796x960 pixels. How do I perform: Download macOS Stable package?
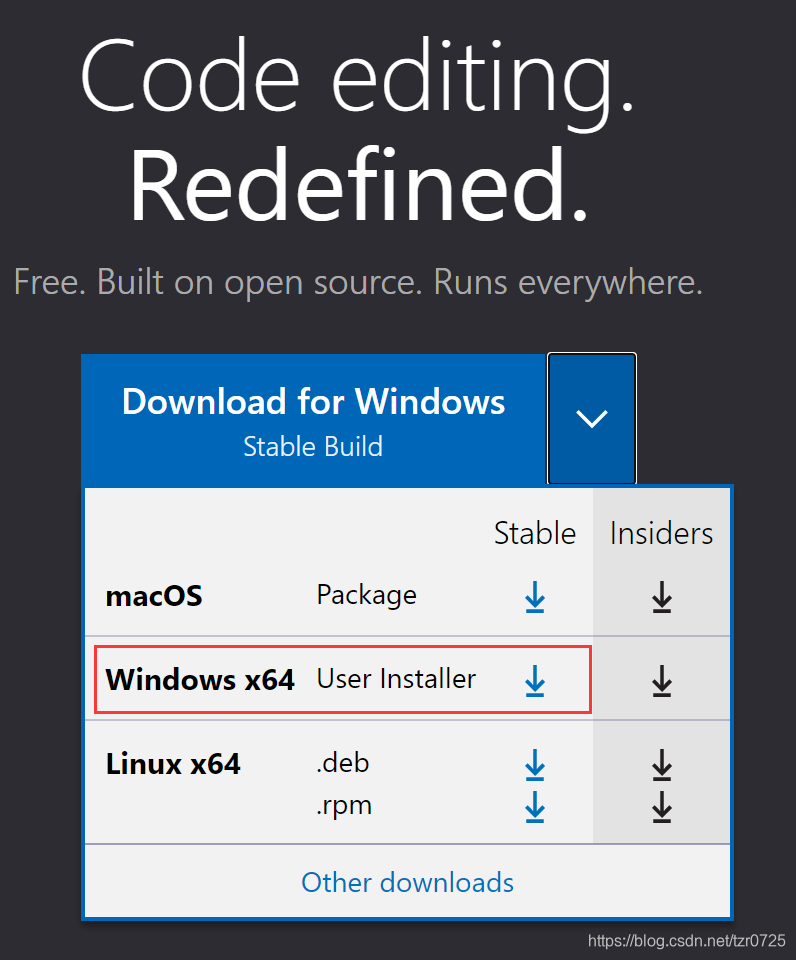(x=535, y=597)
